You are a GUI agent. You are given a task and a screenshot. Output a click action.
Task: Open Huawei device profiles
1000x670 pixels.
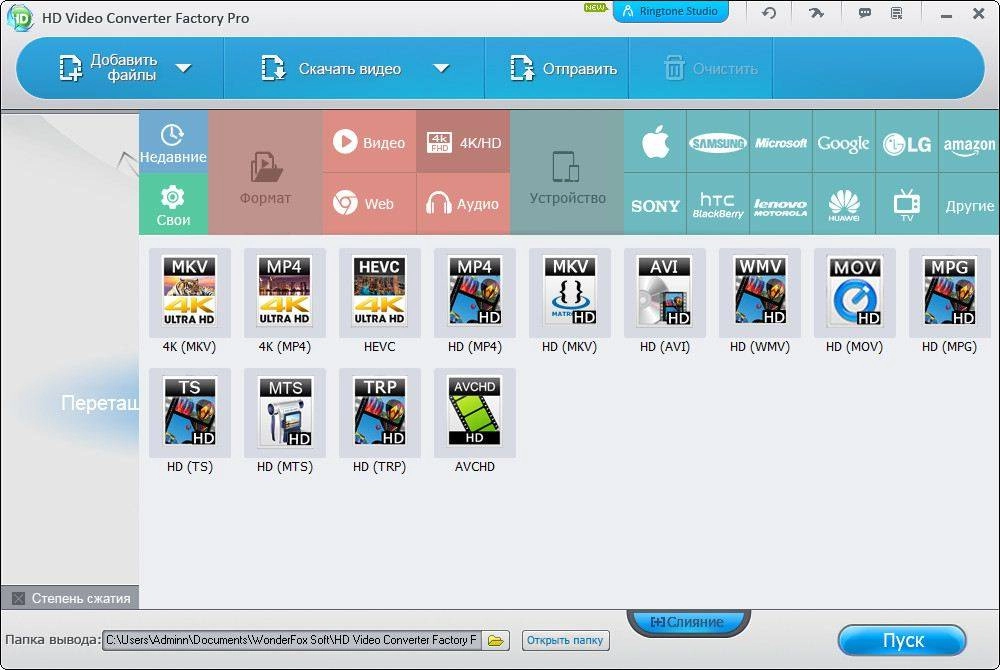click(844, 204)
